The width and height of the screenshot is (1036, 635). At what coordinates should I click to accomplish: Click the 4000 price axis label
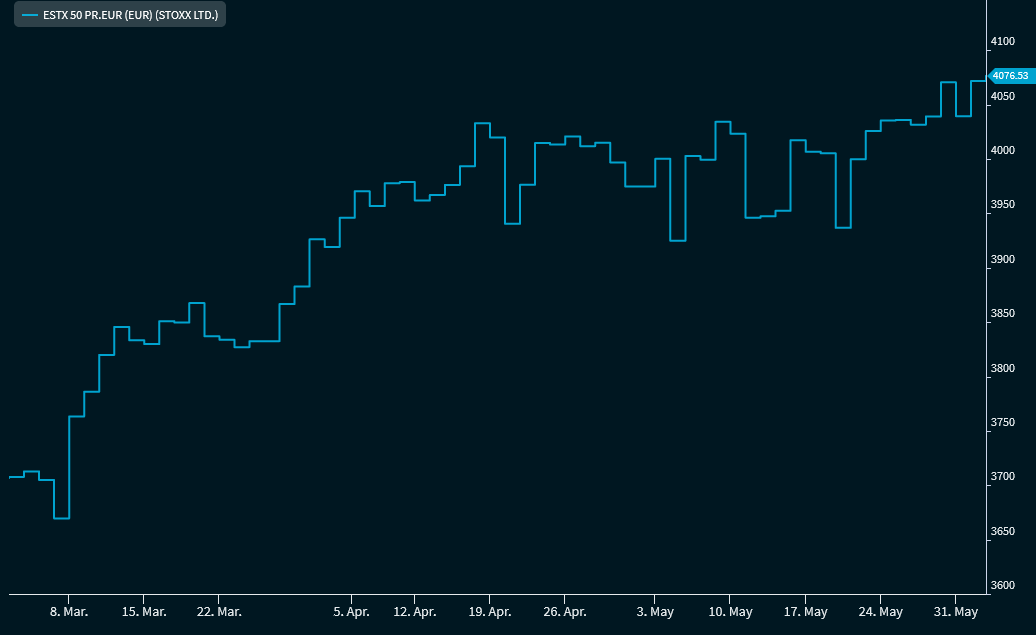click(1002, 151)
